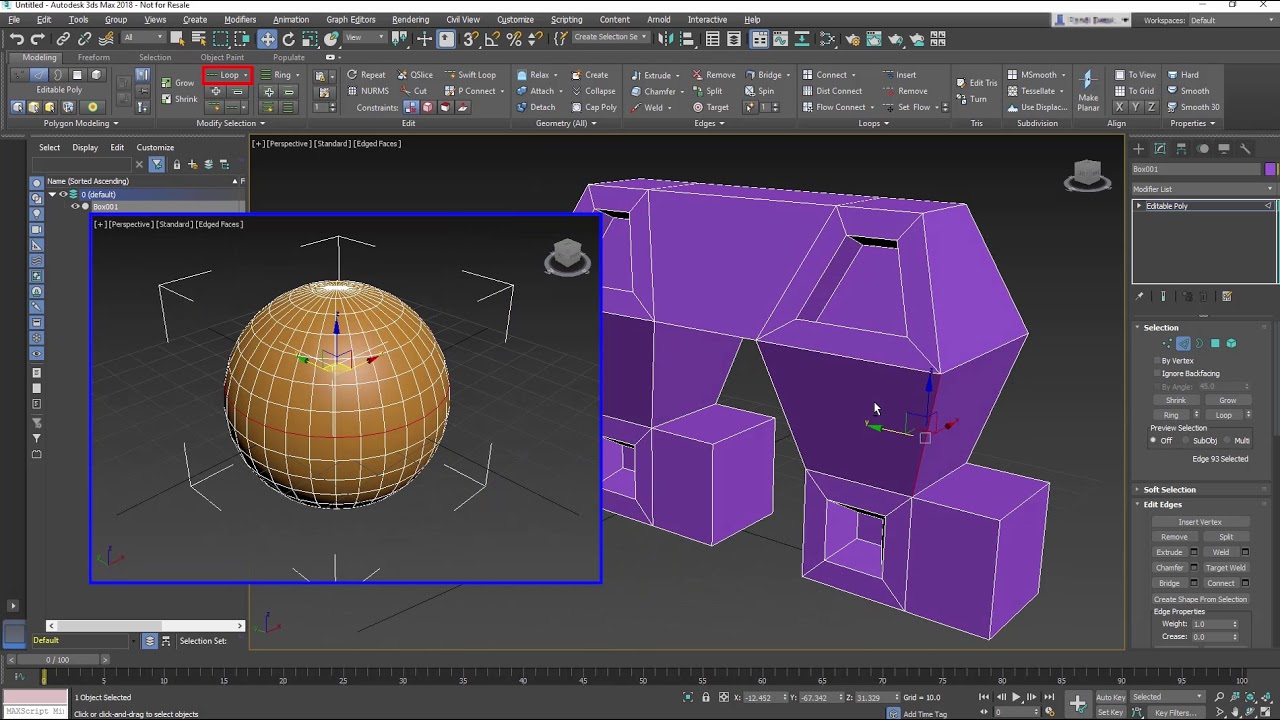Activate Polygon sub-object icon in Selection rollout
The height and width of the screenshot is (720, 1280).
1215,343
